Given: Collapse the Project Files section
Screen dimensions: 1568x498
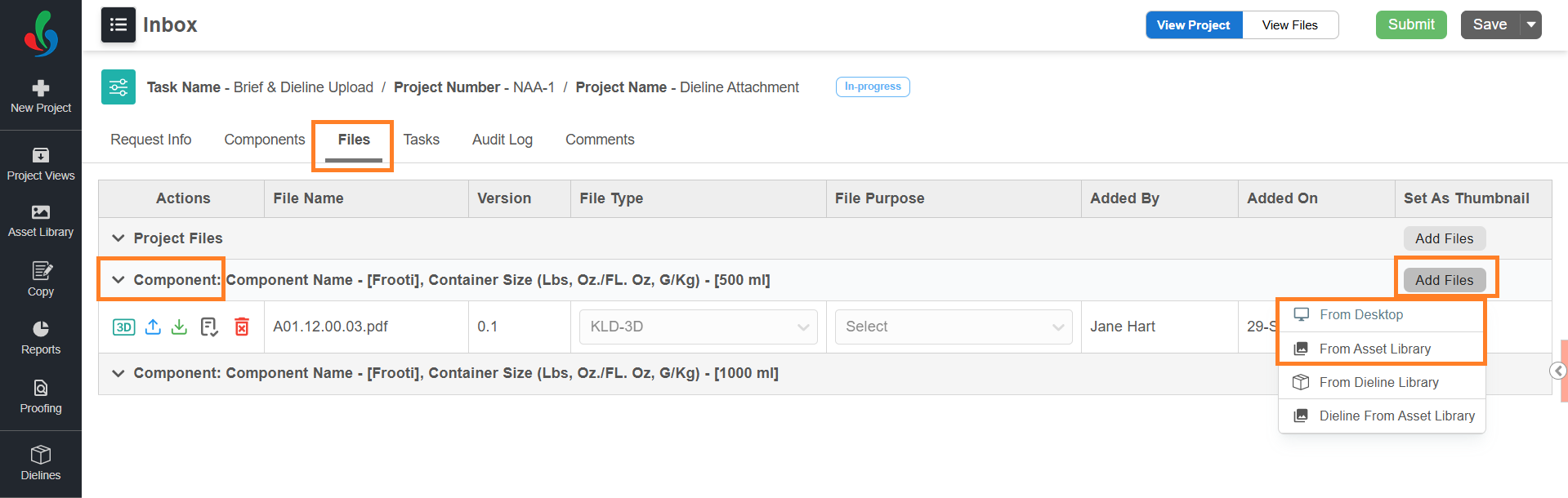Looking at the screenshot, I should [x=118, y=238].
